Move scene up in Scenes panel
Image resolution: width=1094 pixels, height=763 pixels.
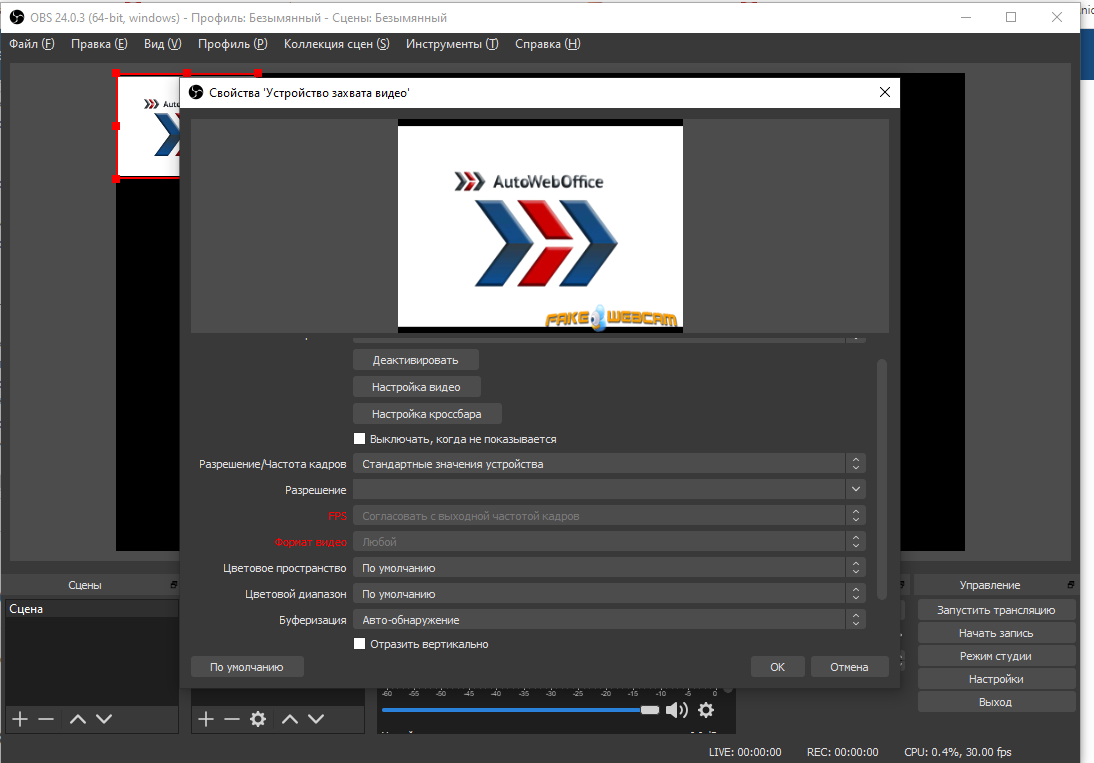click(x=78, y=719)
